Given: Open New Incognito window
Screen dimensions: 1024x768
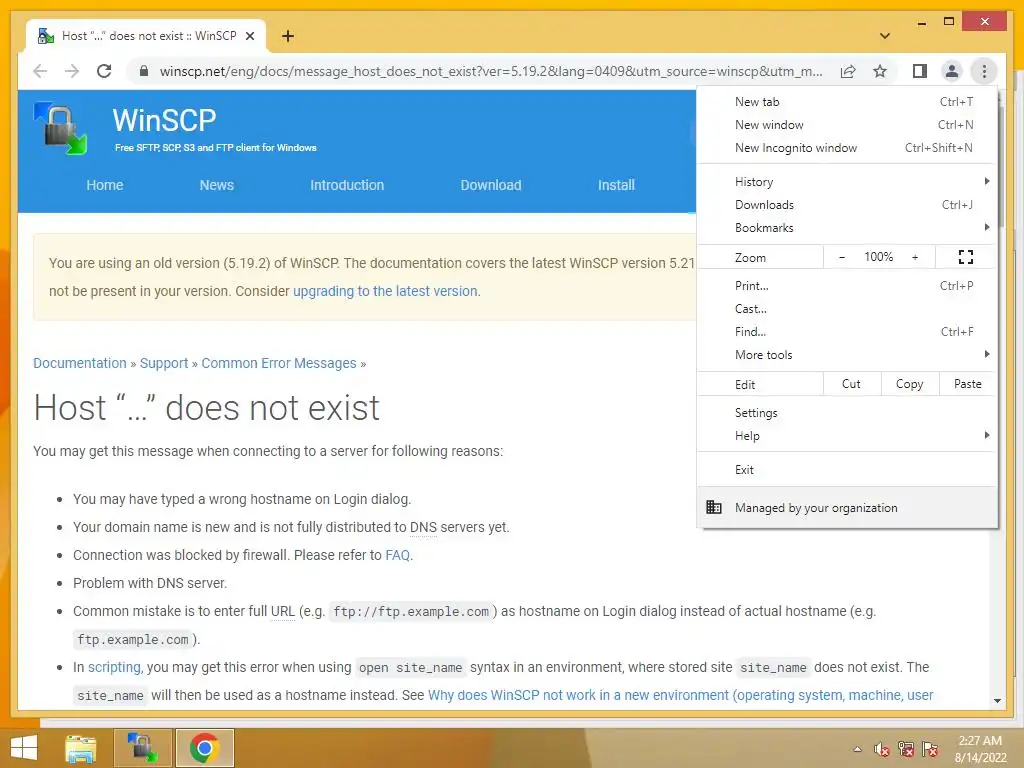Looking at the screenshot, I should pos(847,148).
